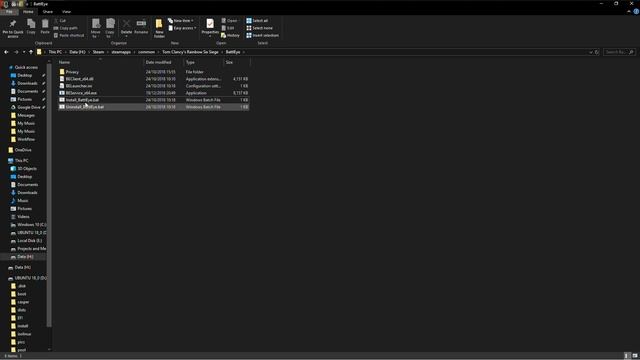The image size is (640, 360).
Task: Click Edit in the Open group
Action: click(x=228, y=28)
